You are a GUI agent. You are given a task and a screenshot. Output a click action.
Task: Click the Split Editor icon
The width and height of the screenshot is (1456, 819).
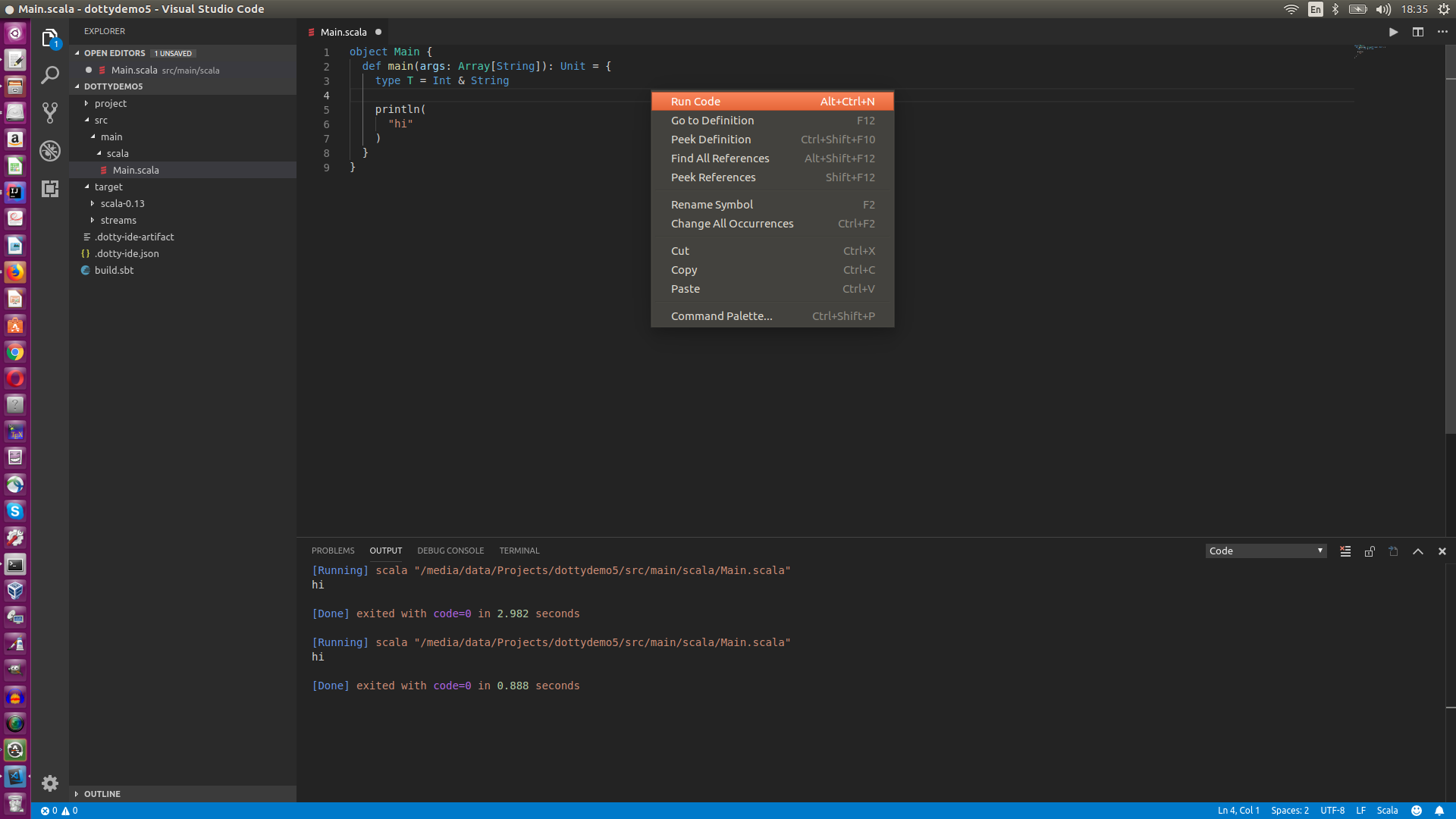[1417, 32]
